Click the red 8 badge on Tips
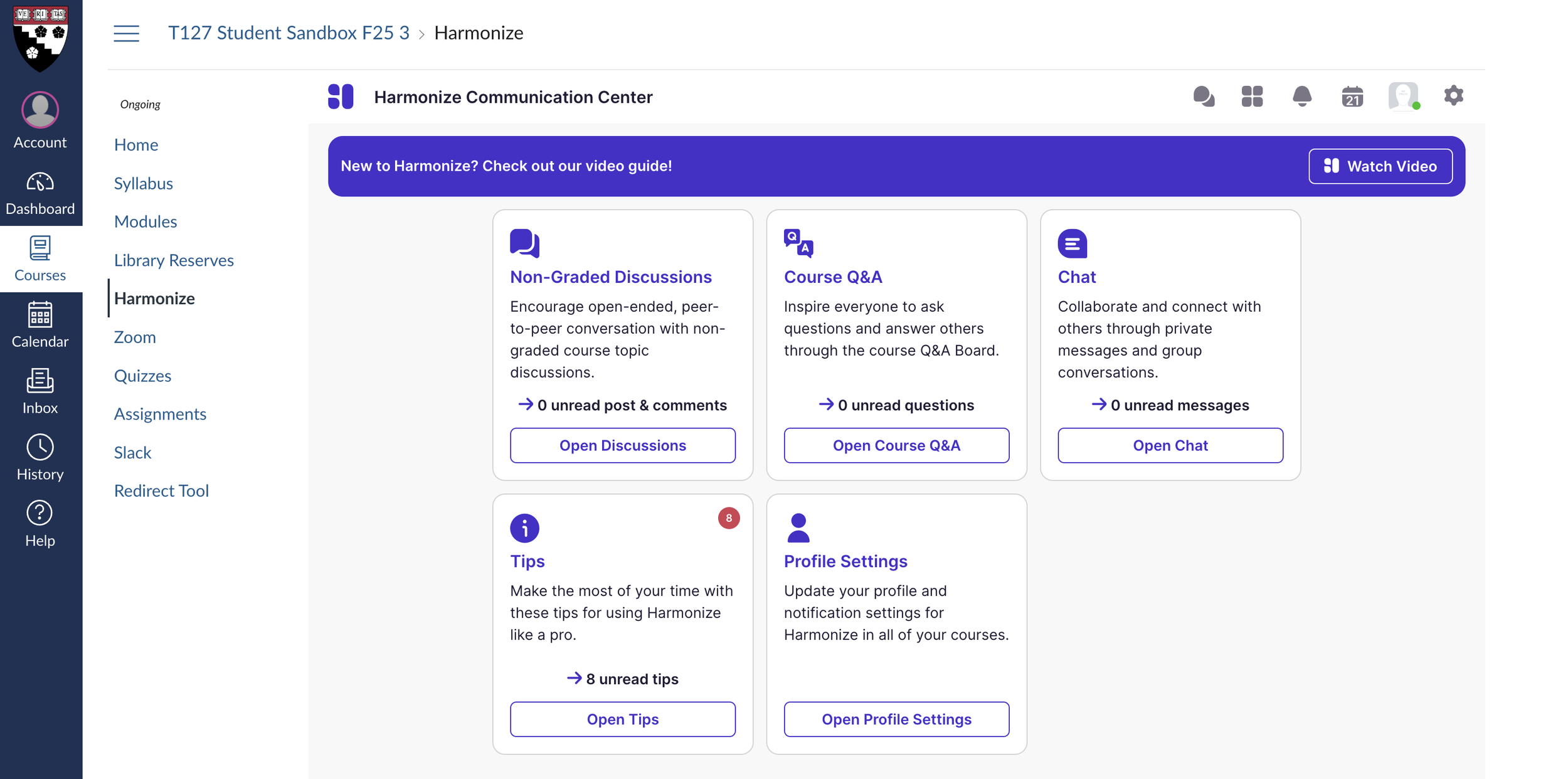The image size is (1568, 779). tap(728, 518)
